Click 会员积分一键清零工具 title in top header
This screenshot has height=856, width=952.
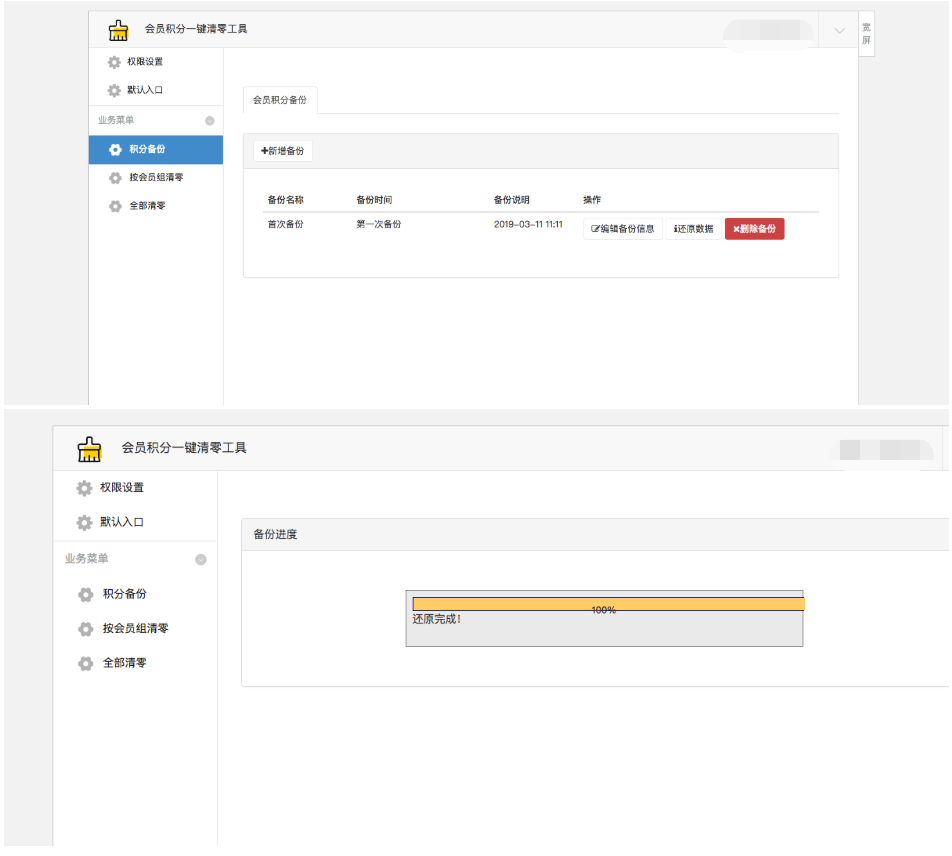[x=196, y=29]
